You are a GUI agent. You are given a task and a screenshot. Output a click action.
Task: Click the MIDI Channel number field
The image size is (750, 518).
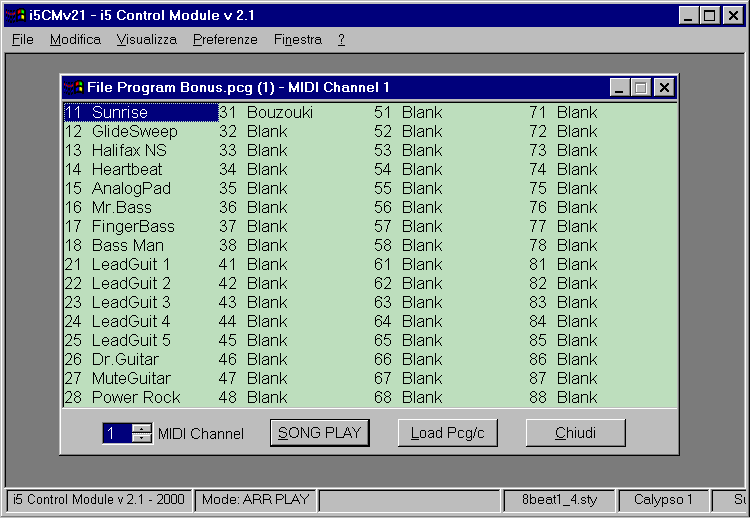pyautogui.click(x=116, y=433)
